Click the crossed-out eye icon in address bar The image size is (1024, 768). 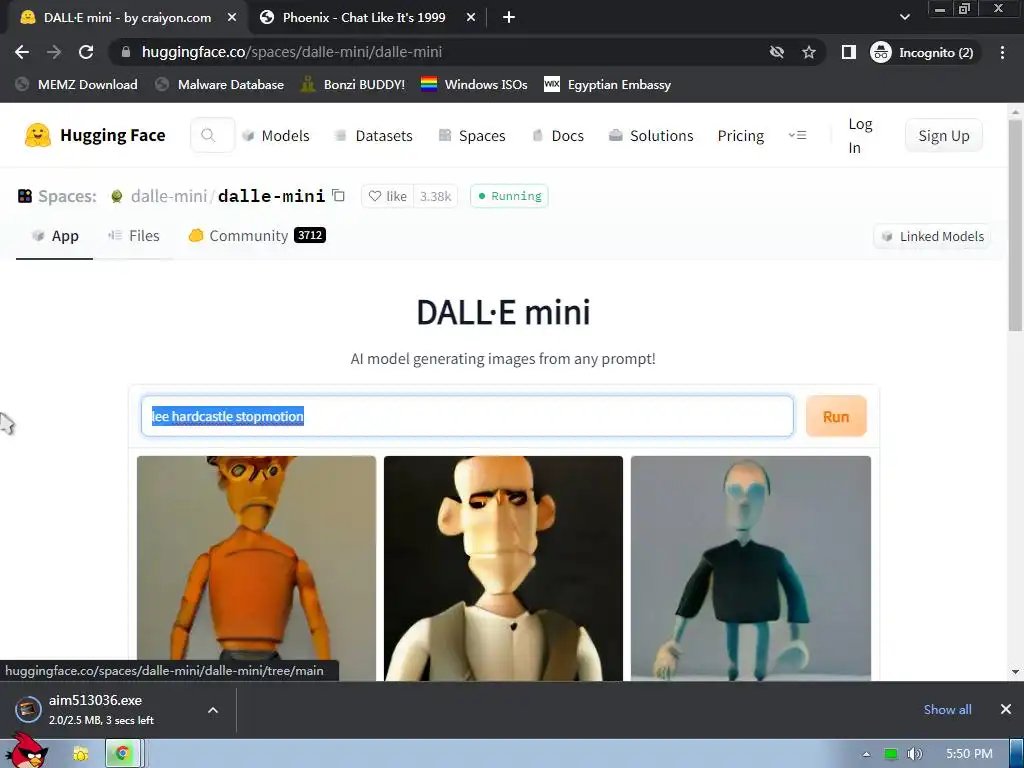pyautogui.click(x=776, y=52)
